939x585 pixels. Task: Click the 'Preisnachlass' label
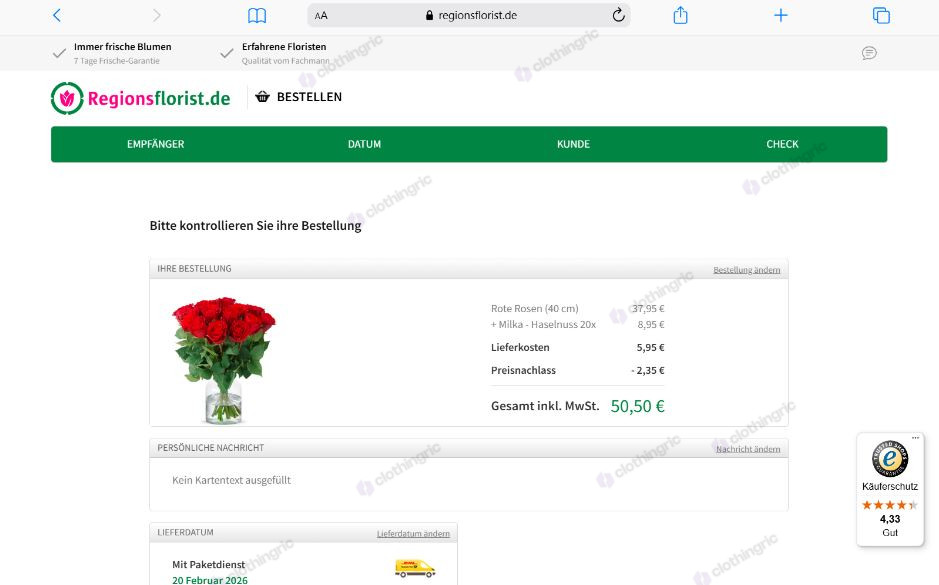pyautogui.click(x=523, y=371)
